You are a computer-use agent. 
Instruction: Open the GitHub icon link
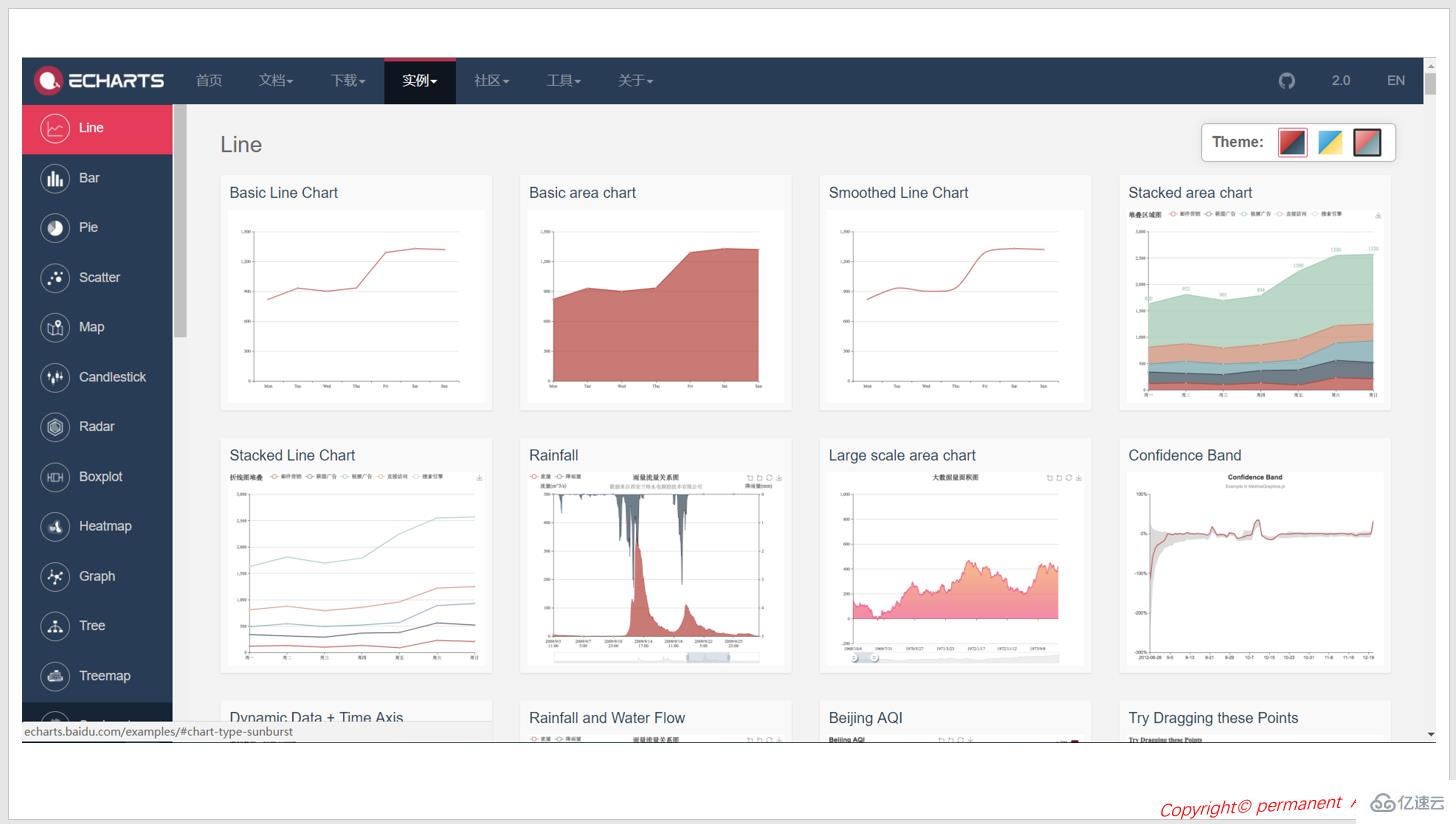[x=1287, y=81]
